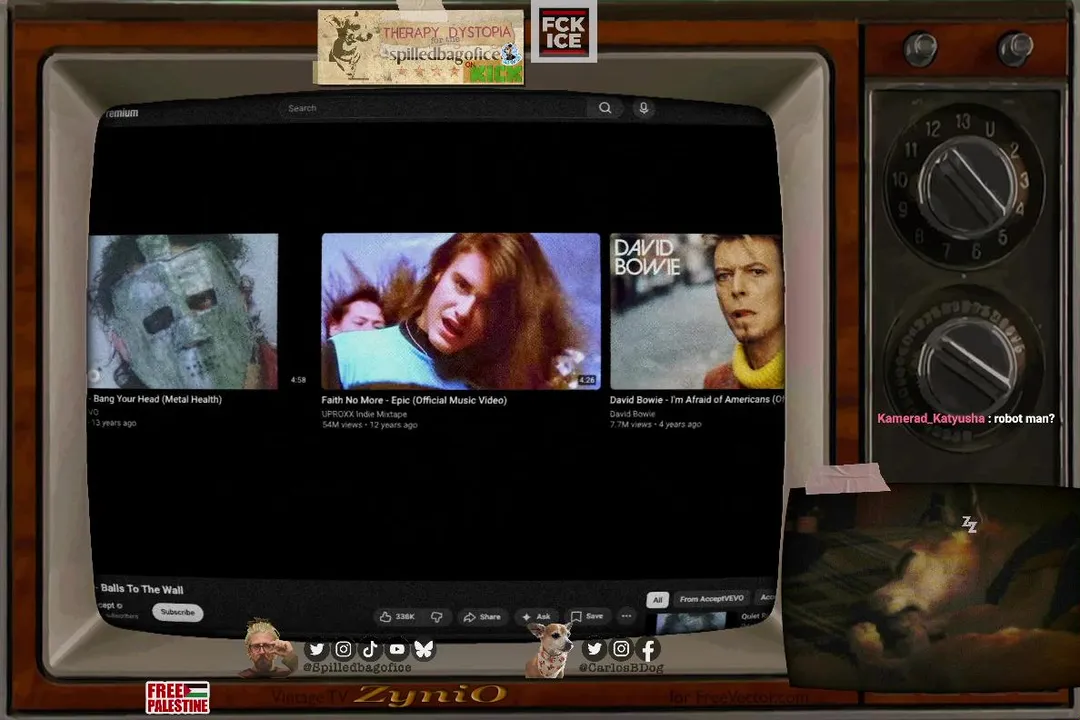Activate the voice search microphone icon
1080x720 pixels.
click(643, 108)
